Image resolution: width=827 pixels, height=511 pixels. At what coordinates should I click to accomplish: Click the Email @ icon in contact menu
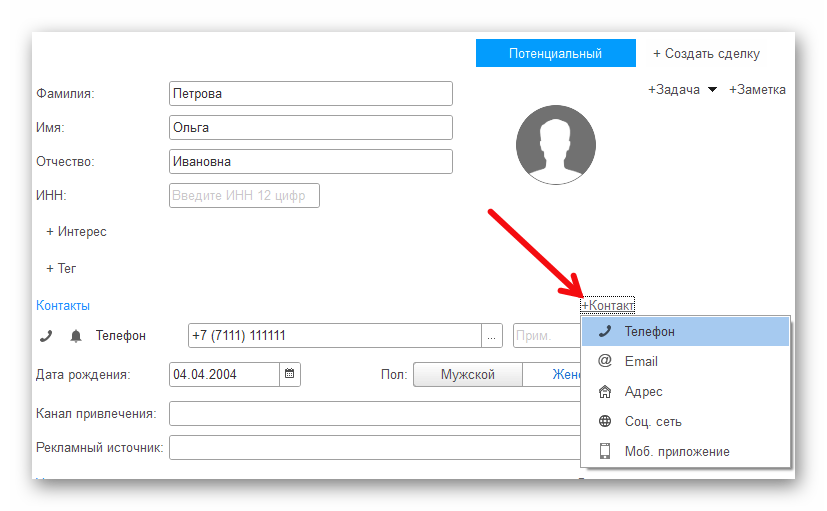click(604, 361)
